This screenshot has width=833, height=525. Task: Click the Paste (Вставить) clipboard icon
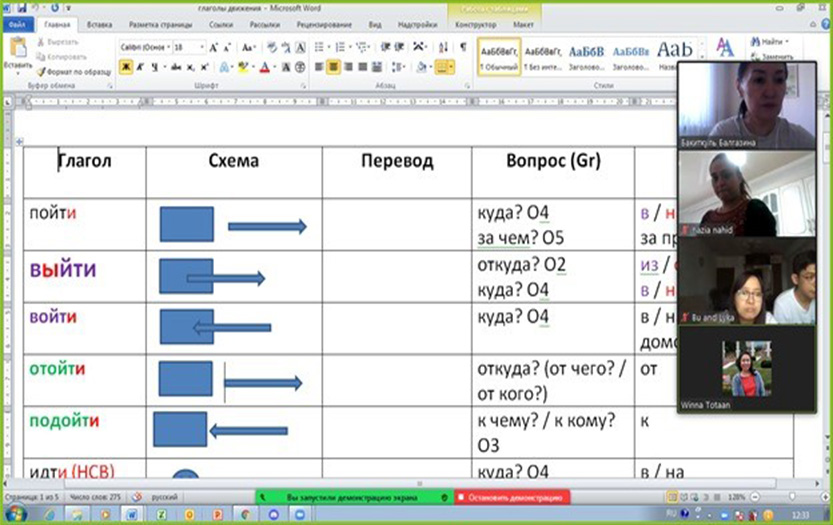(x=16, y=49)
